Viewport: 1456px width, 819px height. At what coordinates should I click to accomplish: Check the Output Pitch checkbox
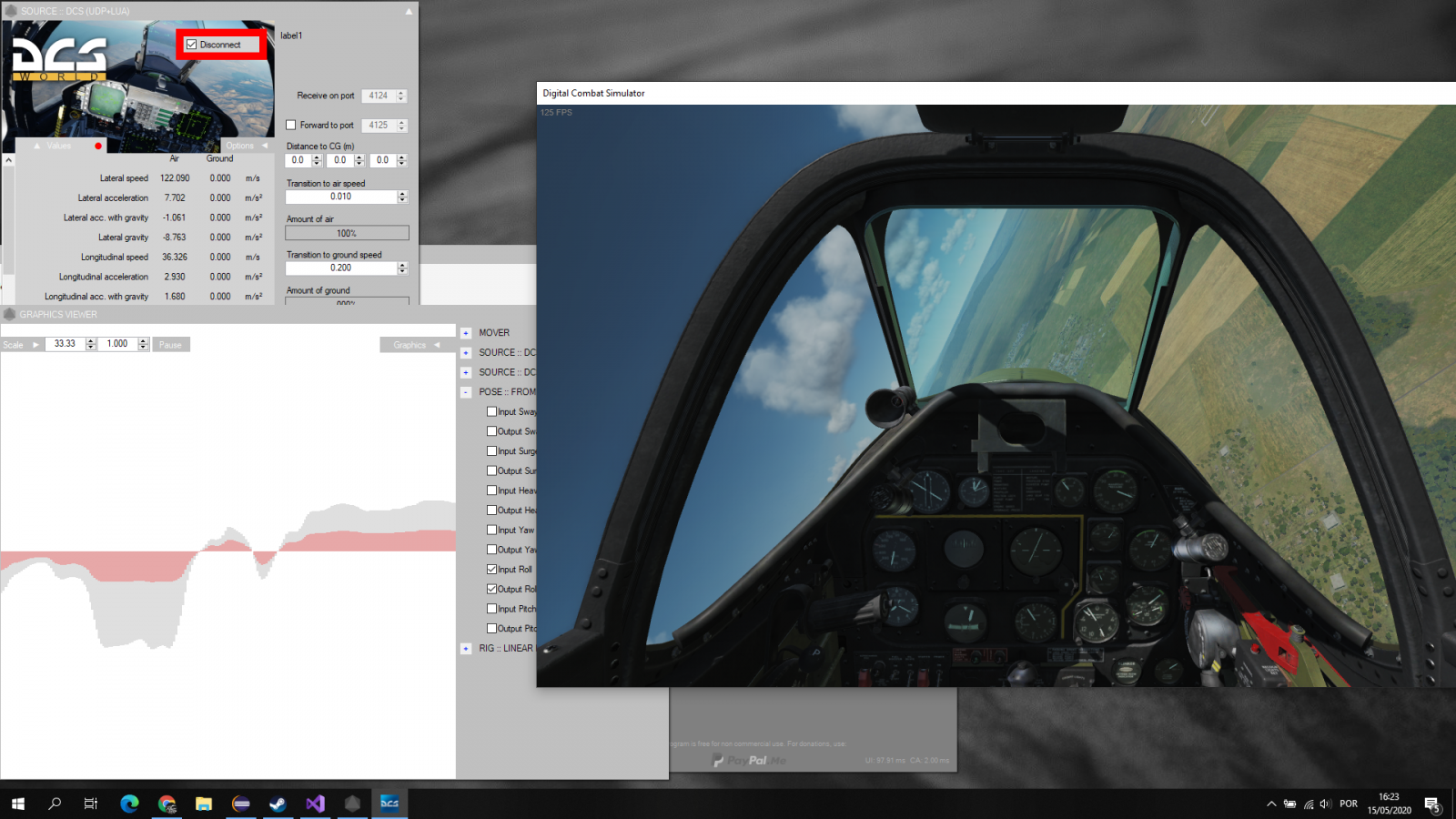point(491,628)
